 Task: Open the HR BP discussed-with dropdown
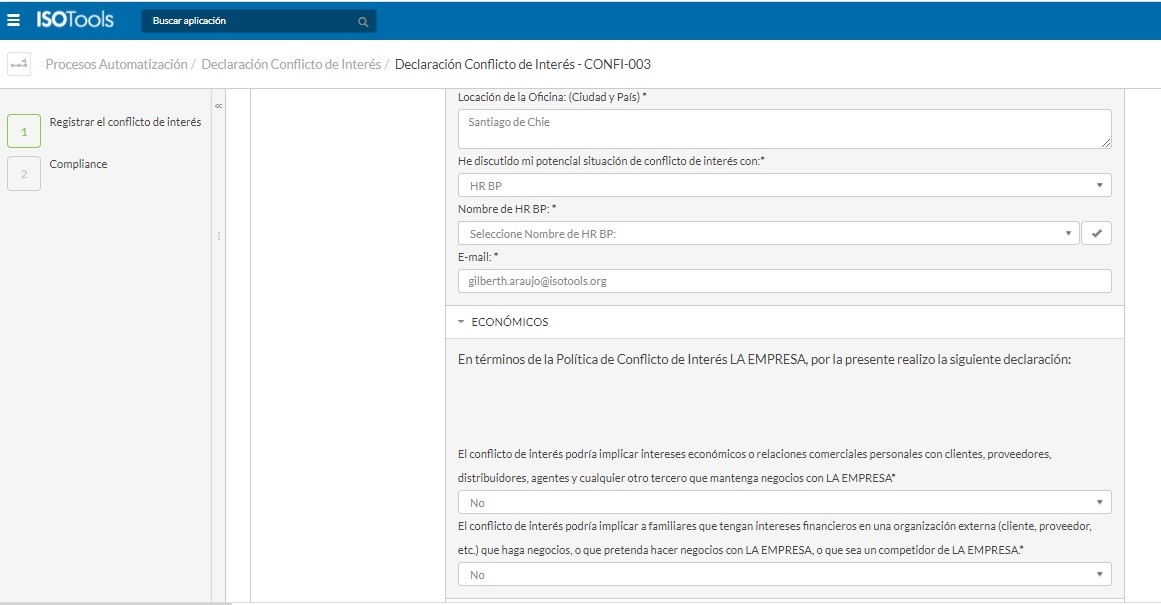tap(784, 185)
